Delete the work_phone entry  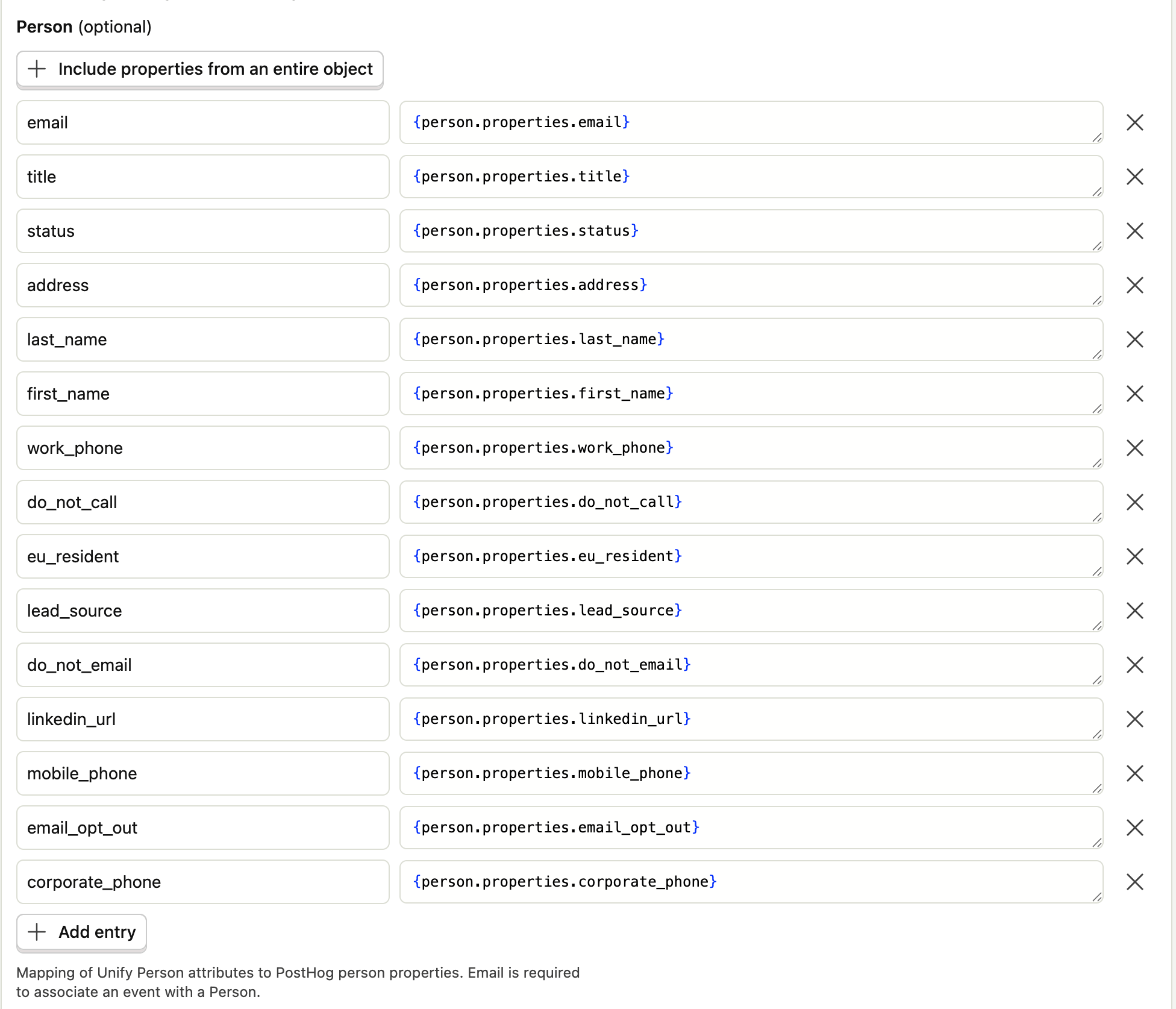pos(1135,448)
